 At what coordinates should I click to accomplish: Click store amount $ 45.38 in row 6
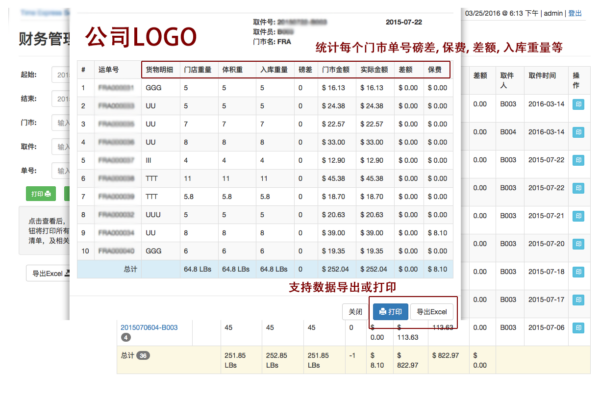[x=333, y=179]
